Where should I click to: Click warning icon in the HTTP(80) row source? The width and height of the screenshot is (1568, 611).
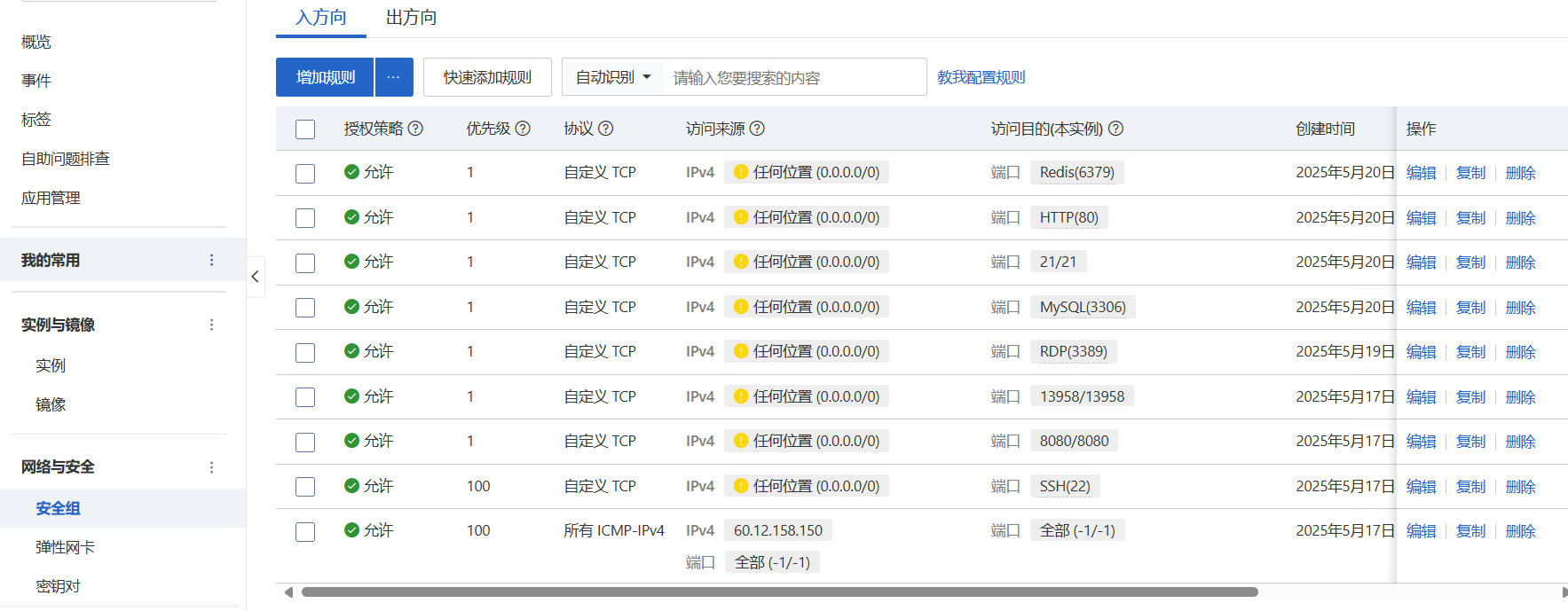[x=741, y=217]
